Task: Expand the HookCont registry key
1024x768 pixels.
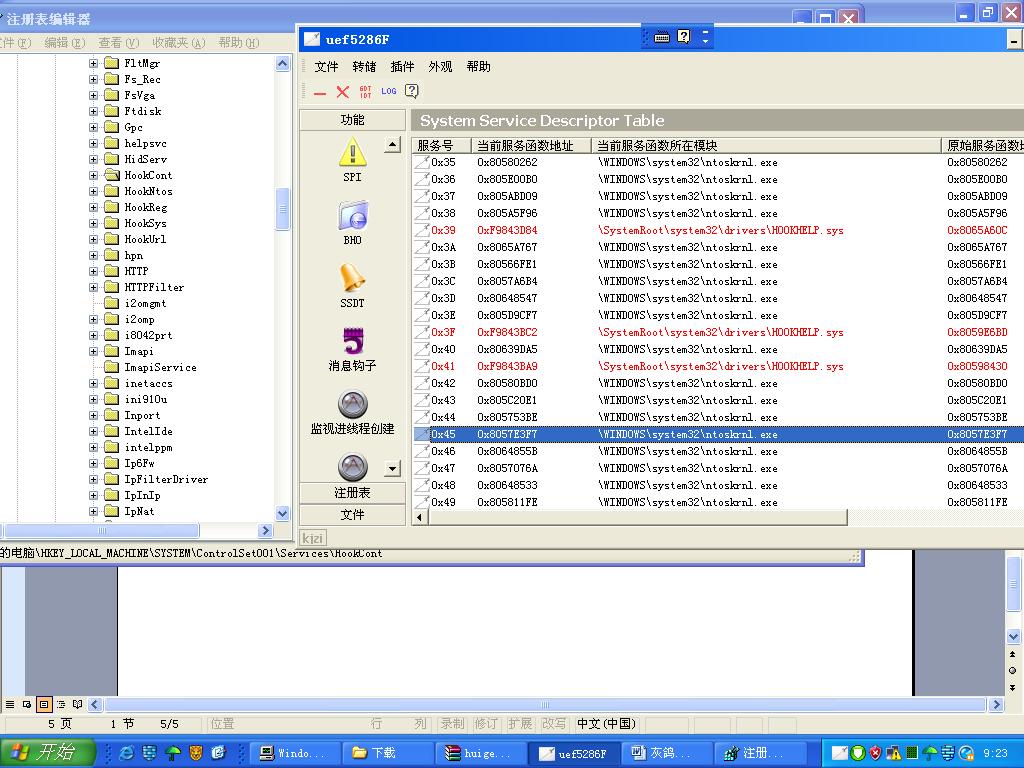Action: click(x=94, y=175)
